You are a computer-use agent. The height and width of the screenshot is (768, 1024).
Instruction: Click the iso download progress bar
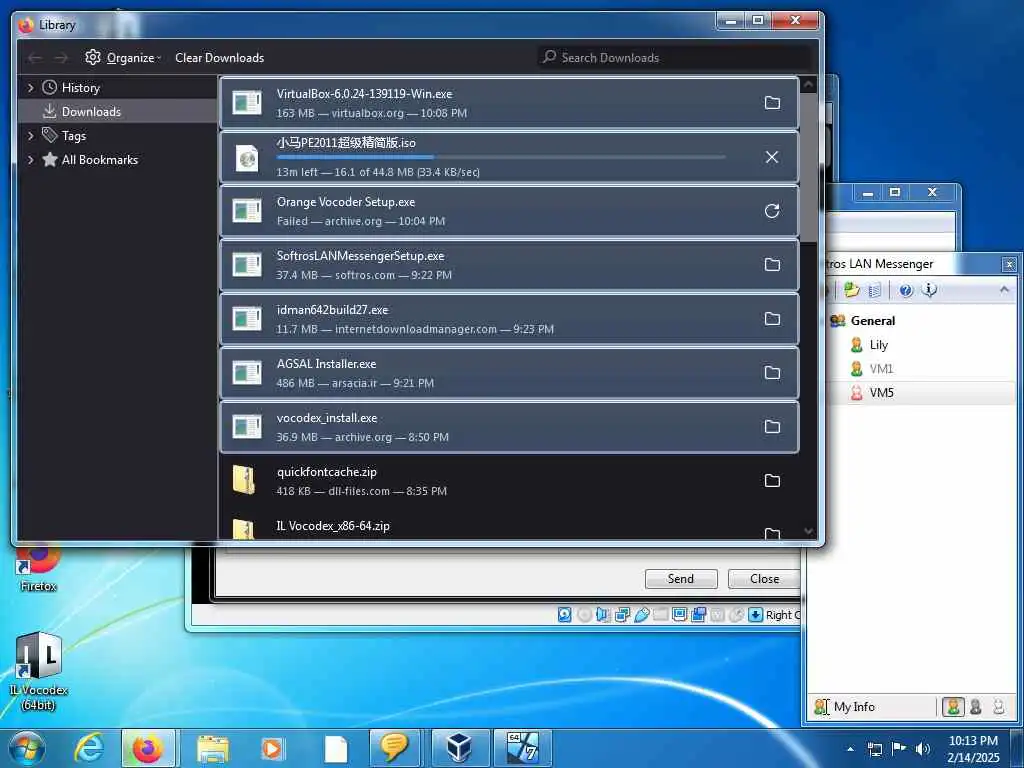[501, 157]
